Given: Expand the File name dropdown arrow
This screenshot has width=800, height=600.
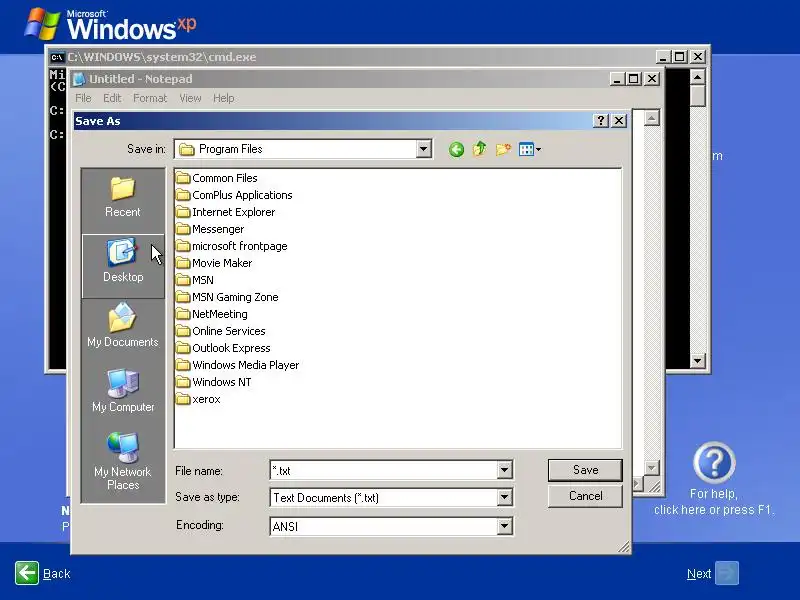Looking at the screenshot, I should [x=504, y=470].
